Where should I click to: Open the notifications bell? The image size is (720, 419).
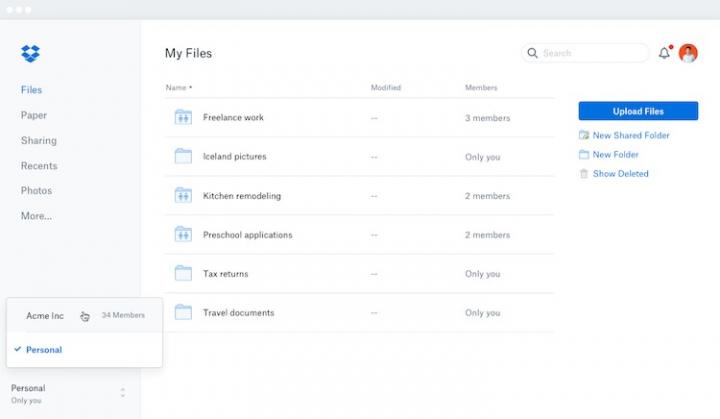pos(664,54)
